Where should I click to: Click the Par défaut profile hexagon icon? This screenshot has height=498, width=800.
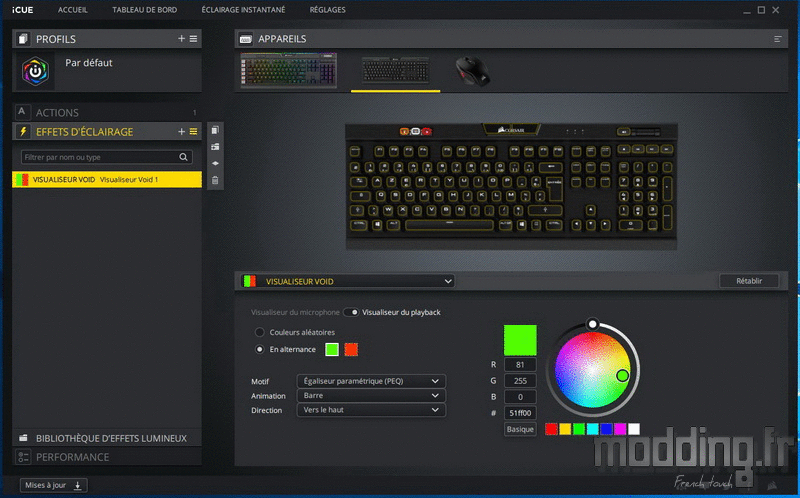pos(35,71)
